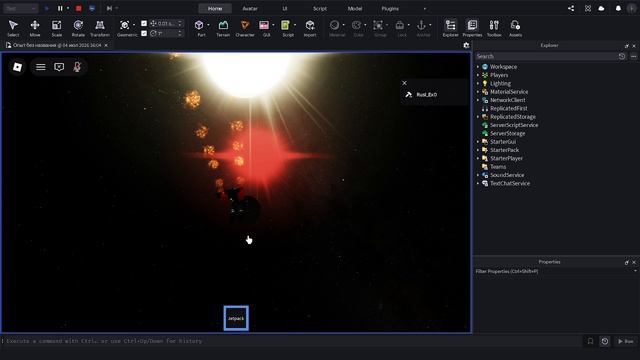
Task: Toggle the Properties panel button
Action: pyautogui.click(x=472, y=28)
